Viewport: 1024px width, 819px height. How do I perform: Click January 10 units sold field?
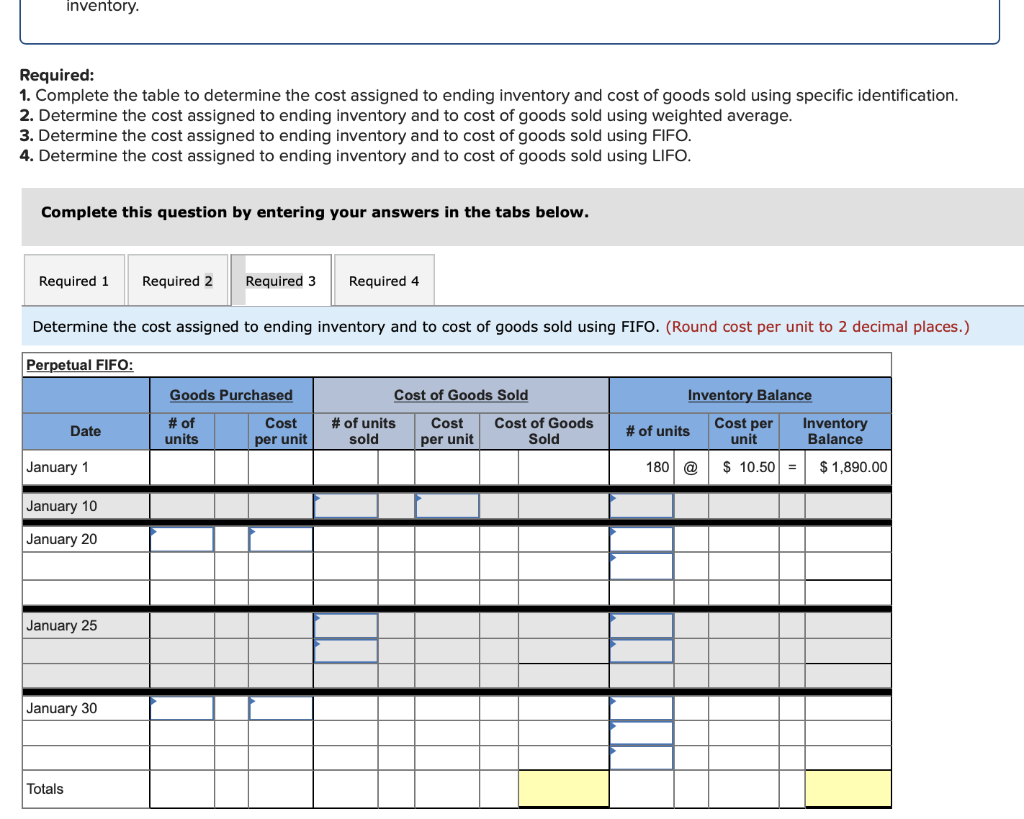[x=345, y=506]
